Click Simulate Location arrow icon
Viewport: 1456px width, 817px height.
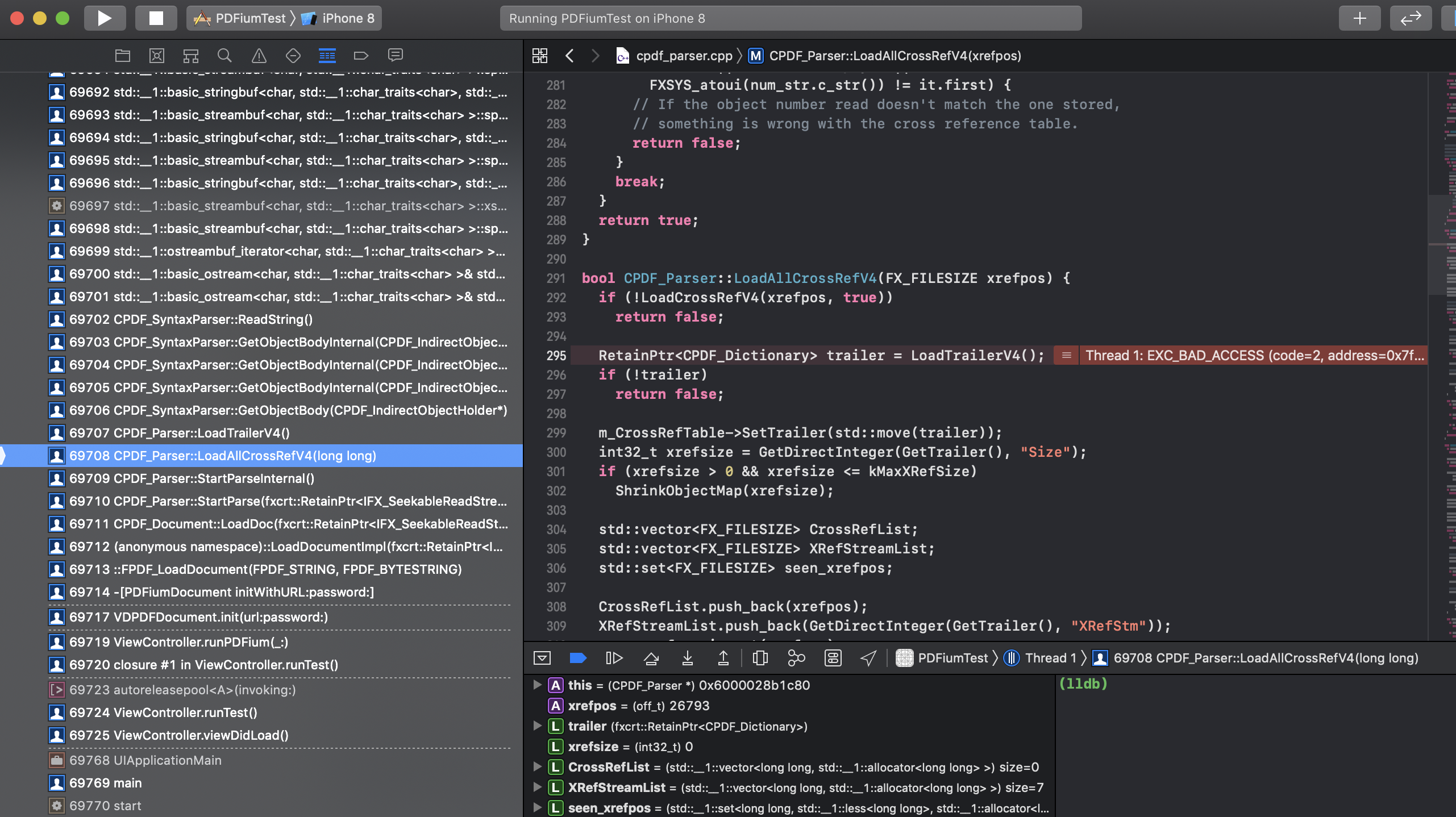click(x=868, y=658)
